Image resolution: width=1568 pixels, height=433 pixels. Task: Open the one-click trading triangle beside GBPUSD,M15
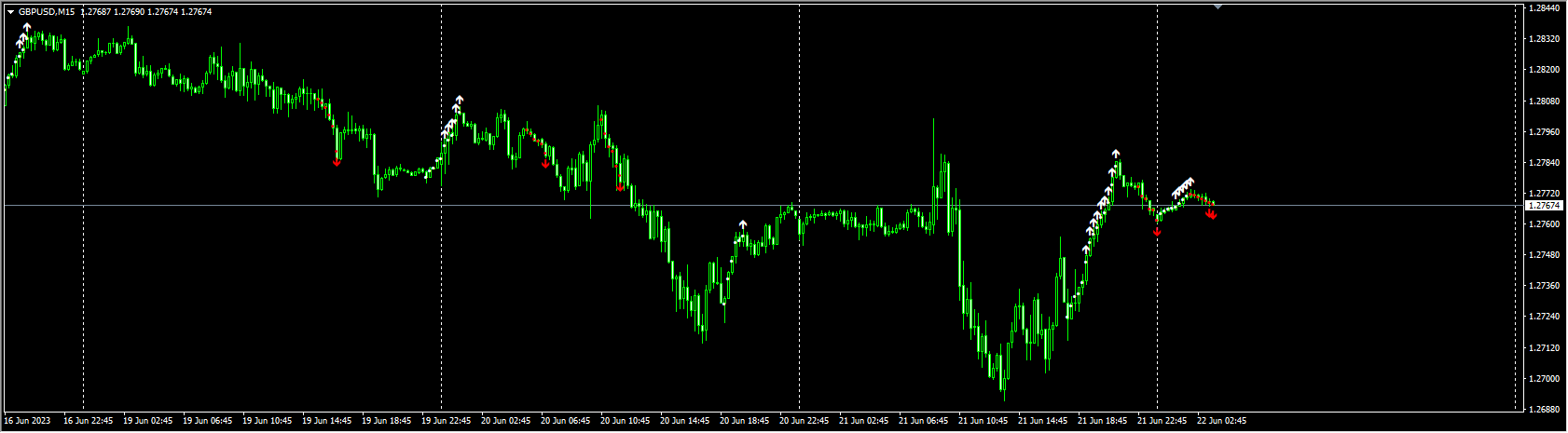click(10, 12)
